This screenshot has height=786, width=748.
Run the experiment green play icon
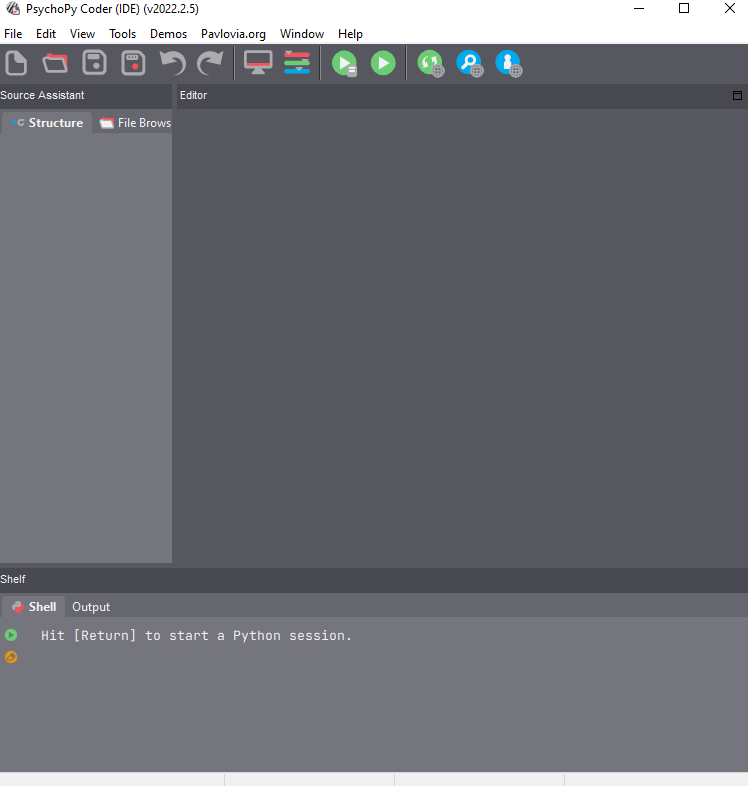[x=383, y=63]
